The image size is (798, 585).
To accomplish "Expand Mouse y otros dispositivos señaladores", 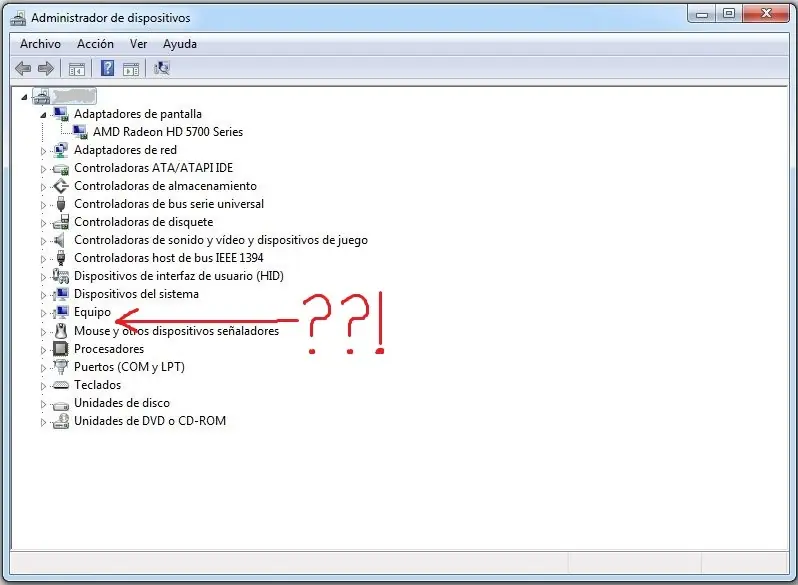I will click(43, 331).
